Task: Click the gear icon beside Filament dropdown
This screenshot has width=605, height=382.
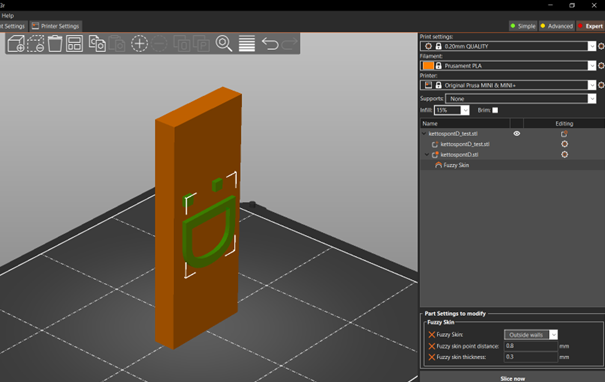Action: click(601, 66)
